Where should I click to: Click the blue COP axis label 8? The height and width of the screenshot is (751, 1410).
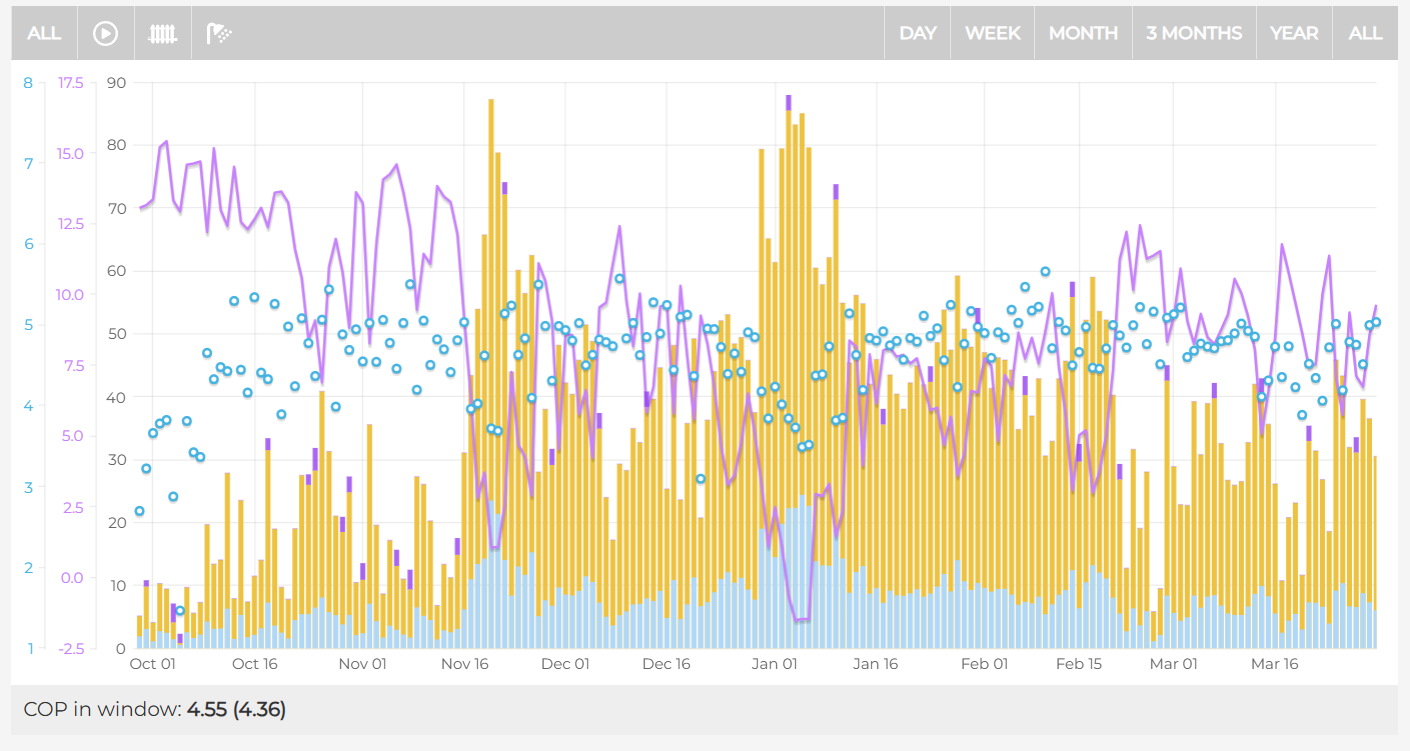(x=28, y=83)
